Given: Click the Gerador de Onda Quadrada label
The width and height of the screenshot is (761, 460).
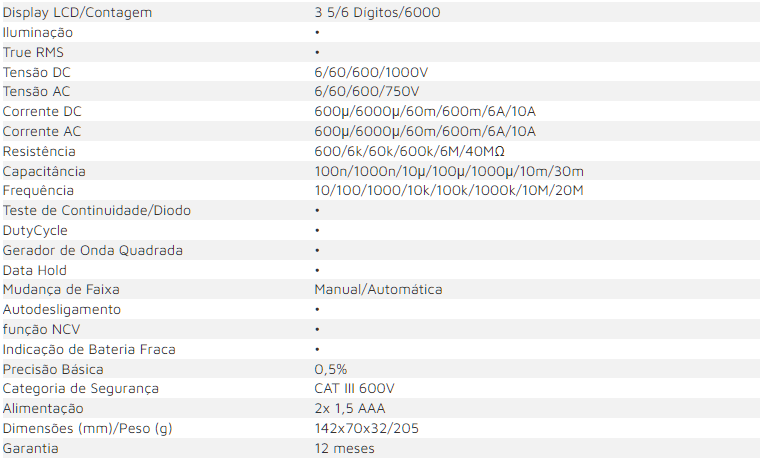Looking at the screenshot, I should pyautogui.click(x=93, y=250).
